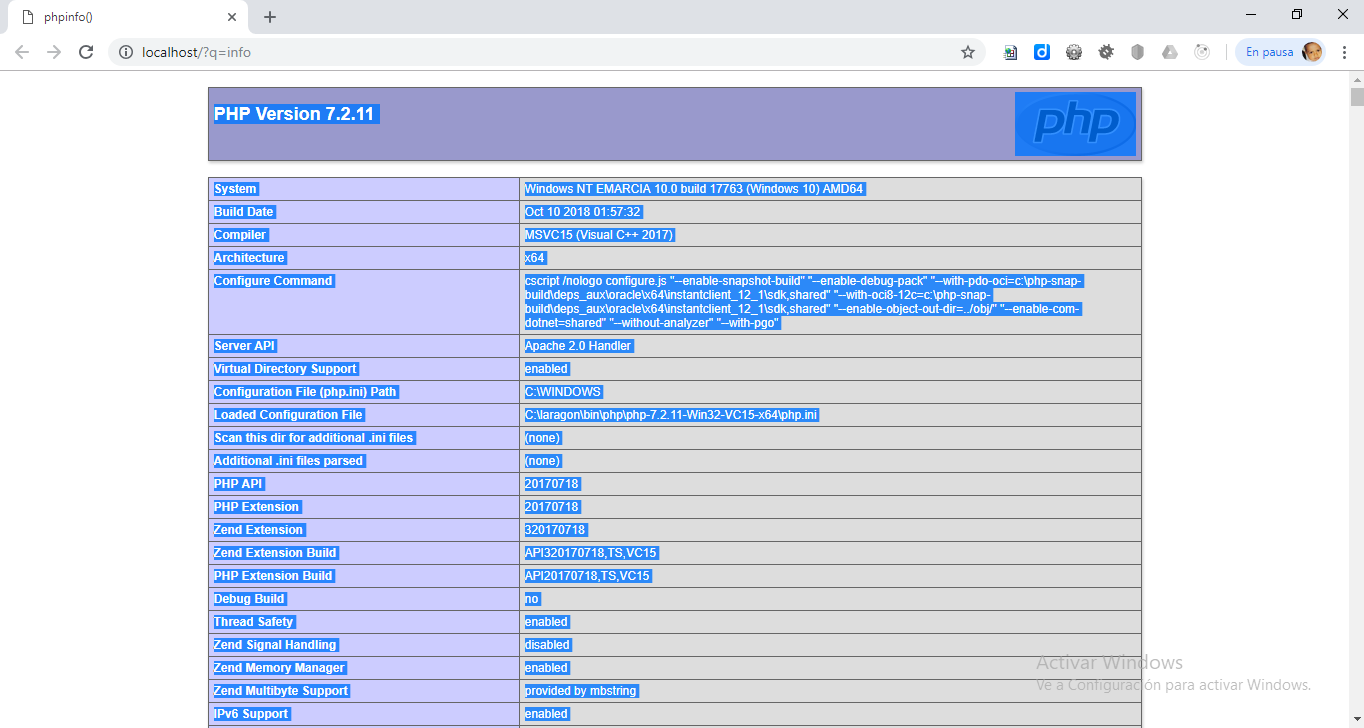Click 'Oct 10 2018 01:57:32' value

(x=583, y=212)
